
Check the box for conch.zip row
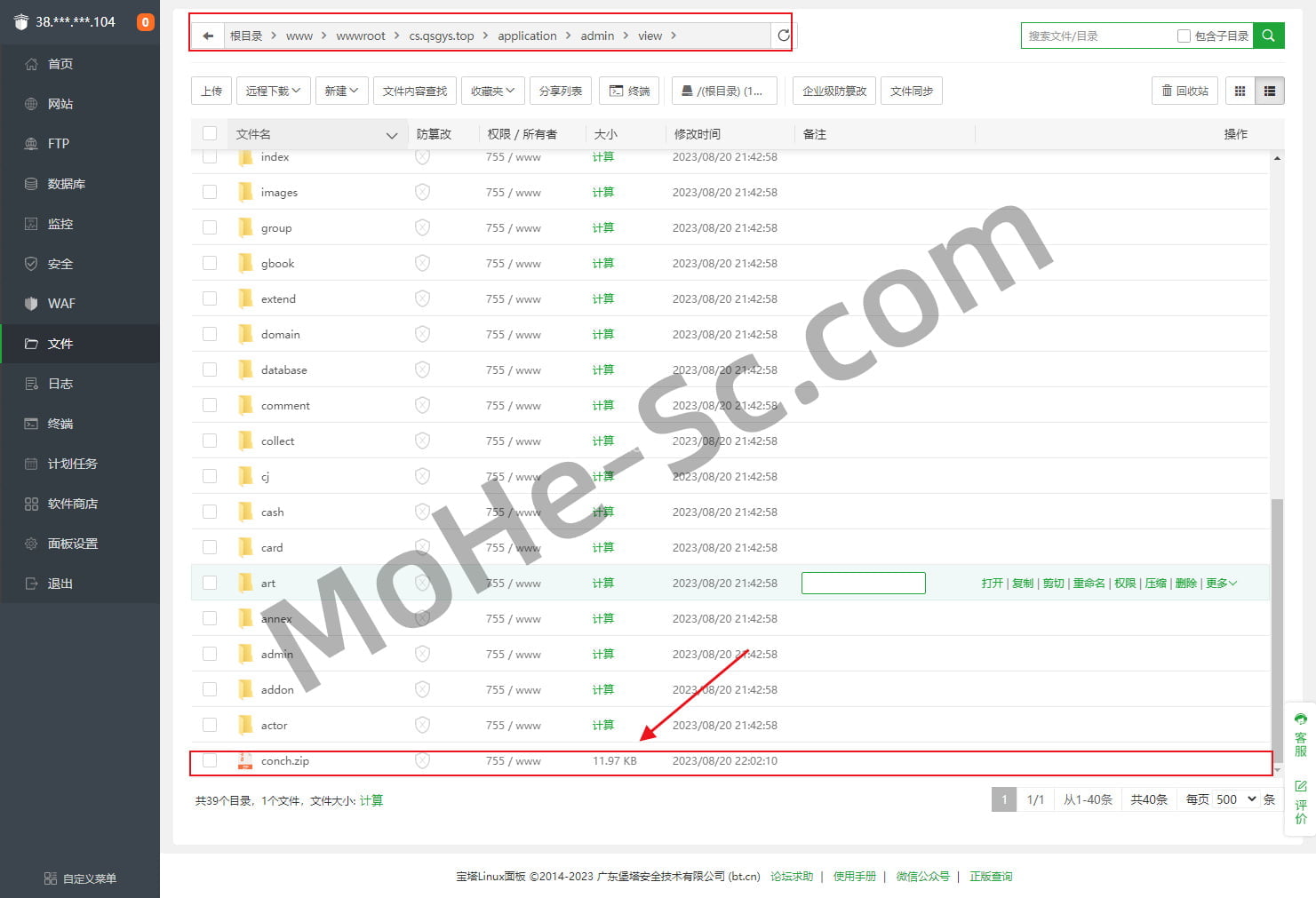(210, 760)
